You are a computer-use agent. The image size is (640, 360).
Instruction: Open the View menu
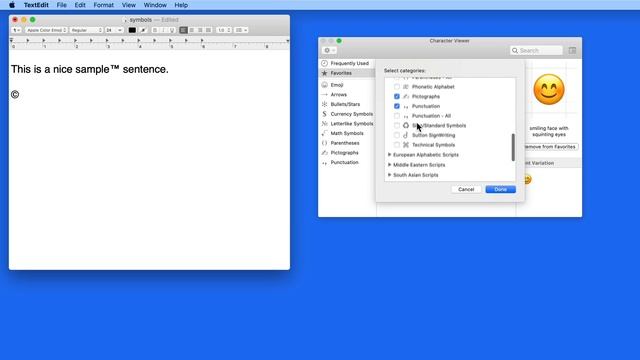pos(129,5)
